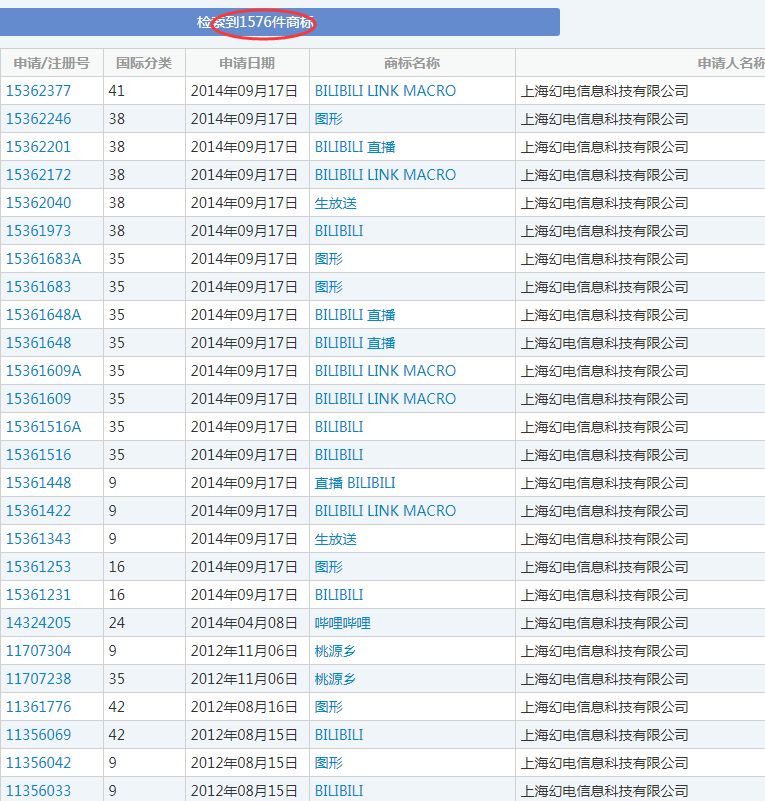Open registration number 15362172 link
This screenshot has width=765, height=801.
38,175
